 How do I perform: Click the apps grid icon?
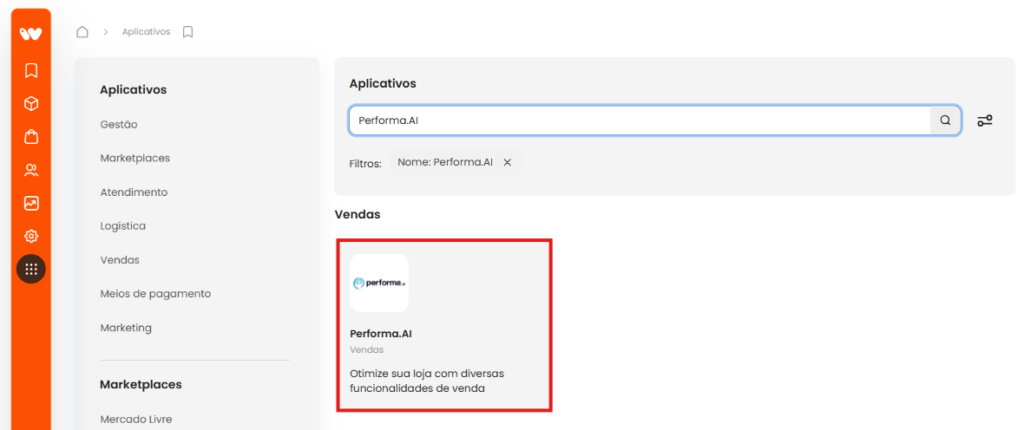point(31,269)
